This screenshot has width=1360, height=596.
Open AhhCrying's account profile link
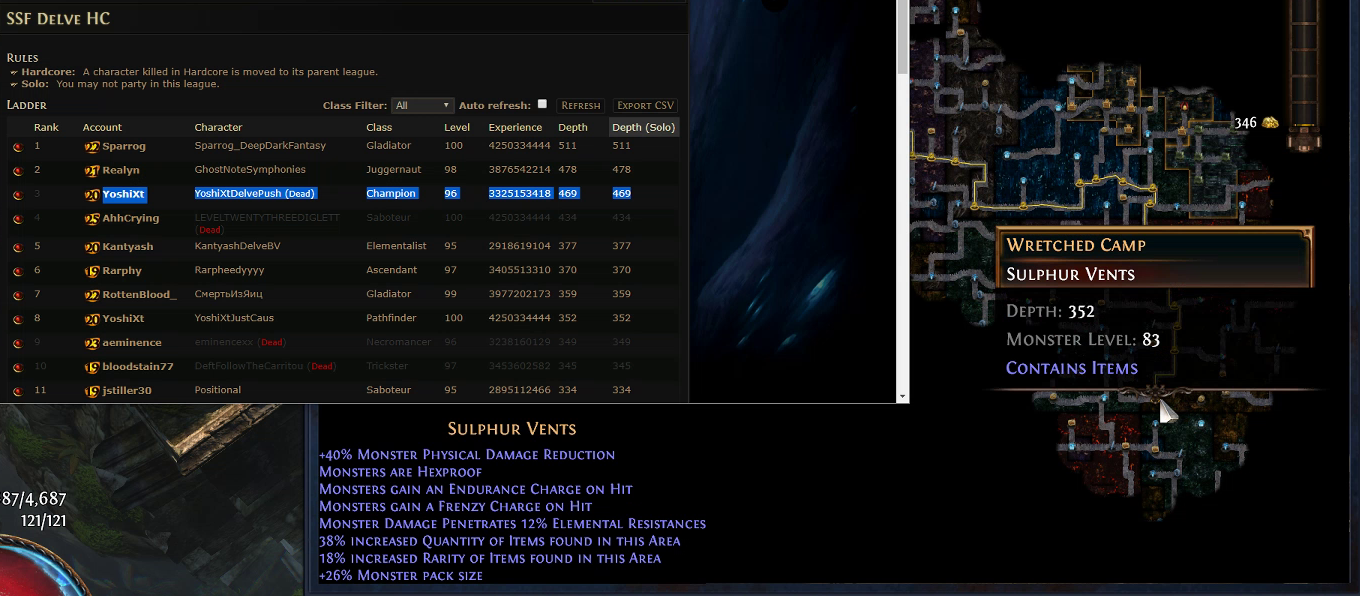pos(131,218)
